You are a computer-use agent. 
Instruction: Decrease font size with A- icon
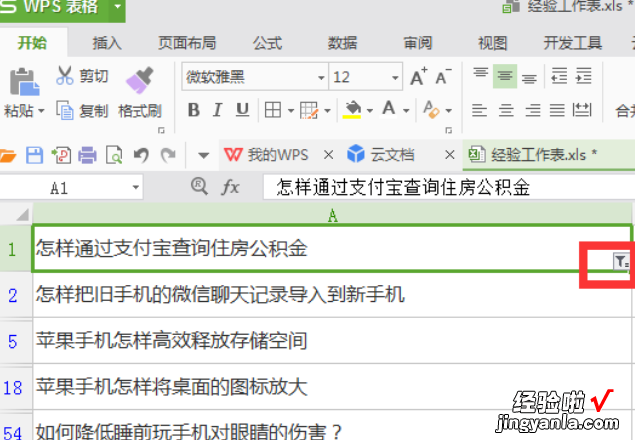click(x=443, y=76)
